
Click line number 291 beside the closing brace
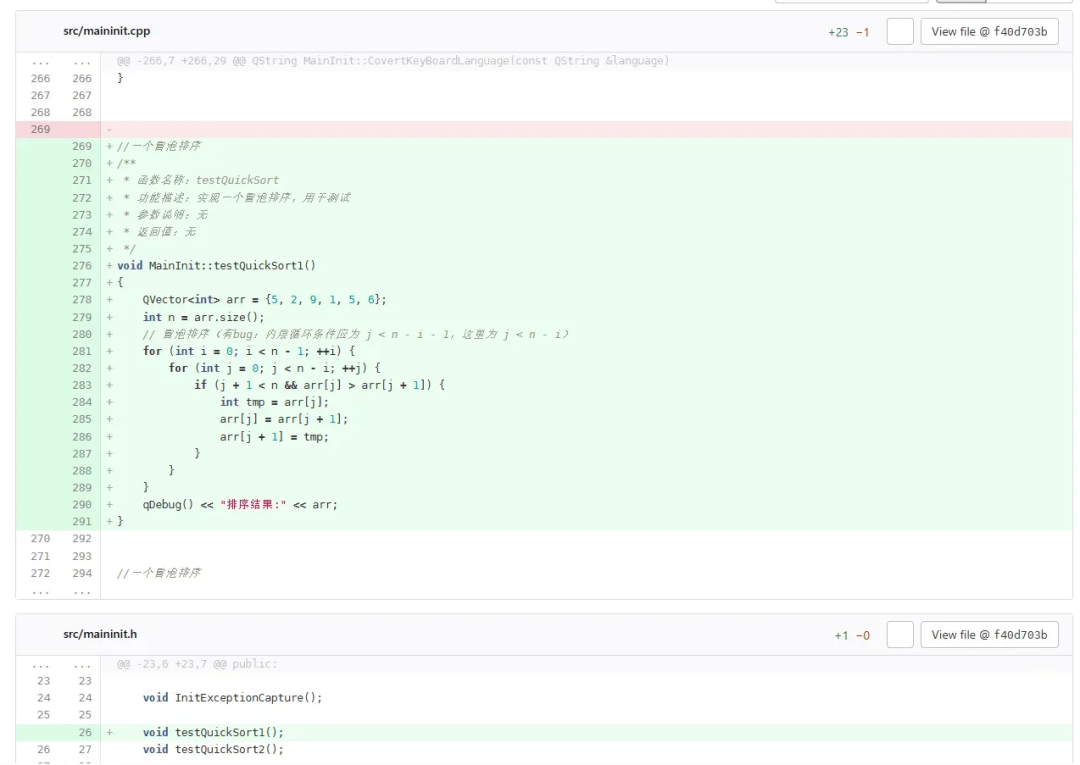click(81, 522)
